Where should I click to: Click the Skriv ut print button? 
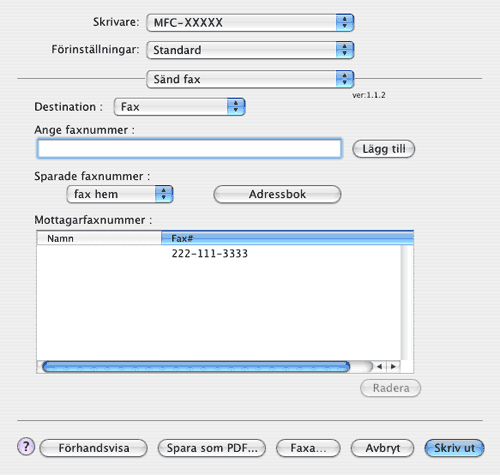point(454,448)
